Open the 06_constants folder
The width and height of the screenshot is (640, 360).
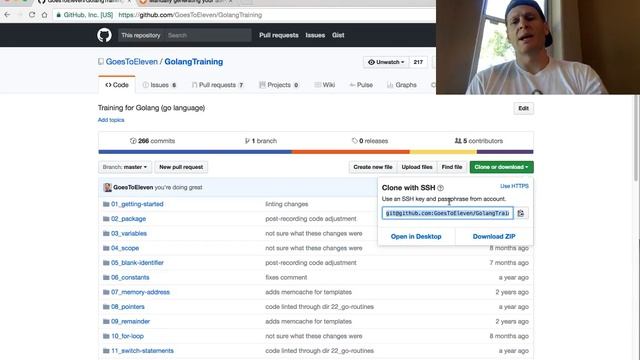tap(130, 278)
